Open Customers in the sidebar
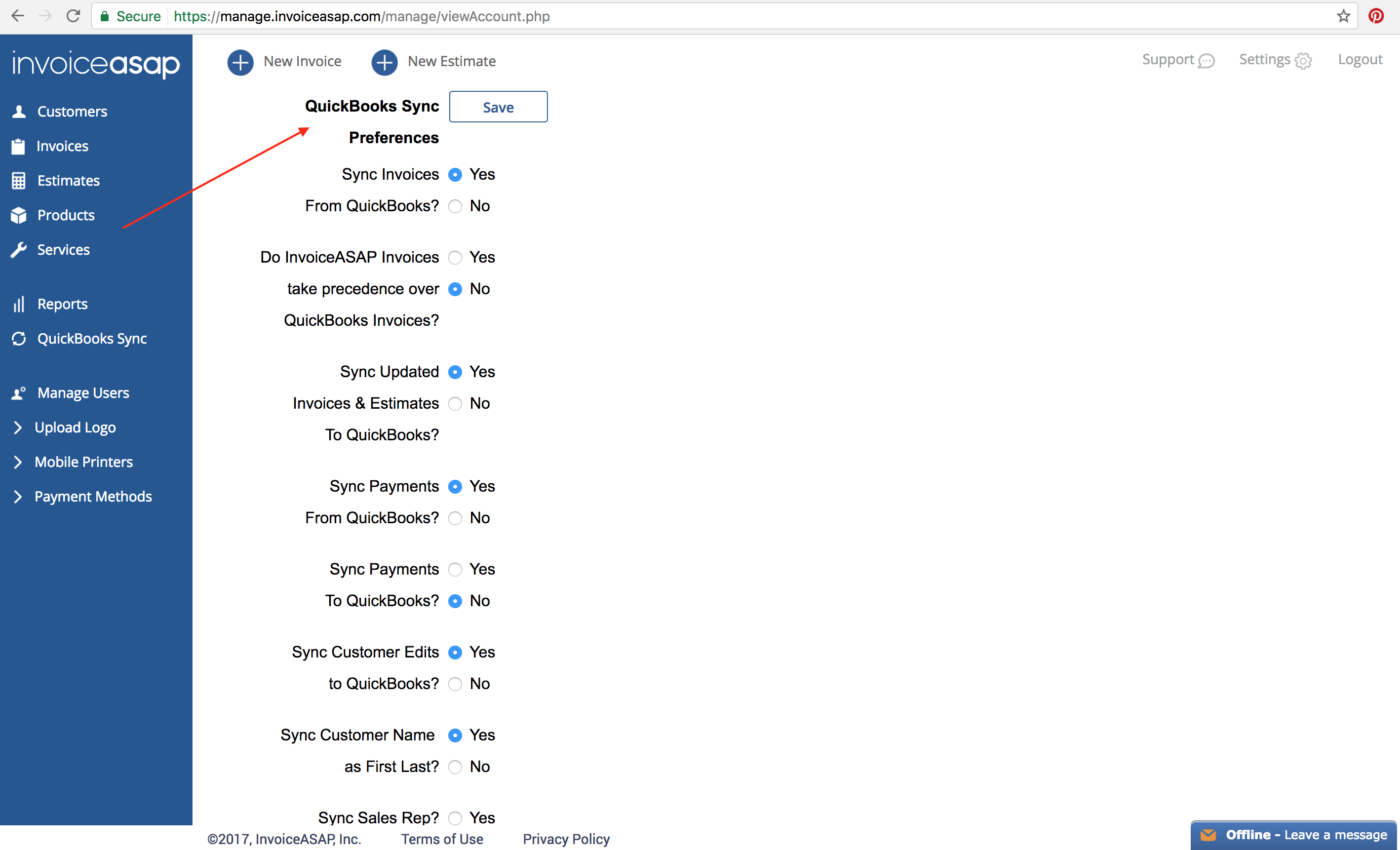Viewport: 1400px width, 850px height. (x=72, y=112)
